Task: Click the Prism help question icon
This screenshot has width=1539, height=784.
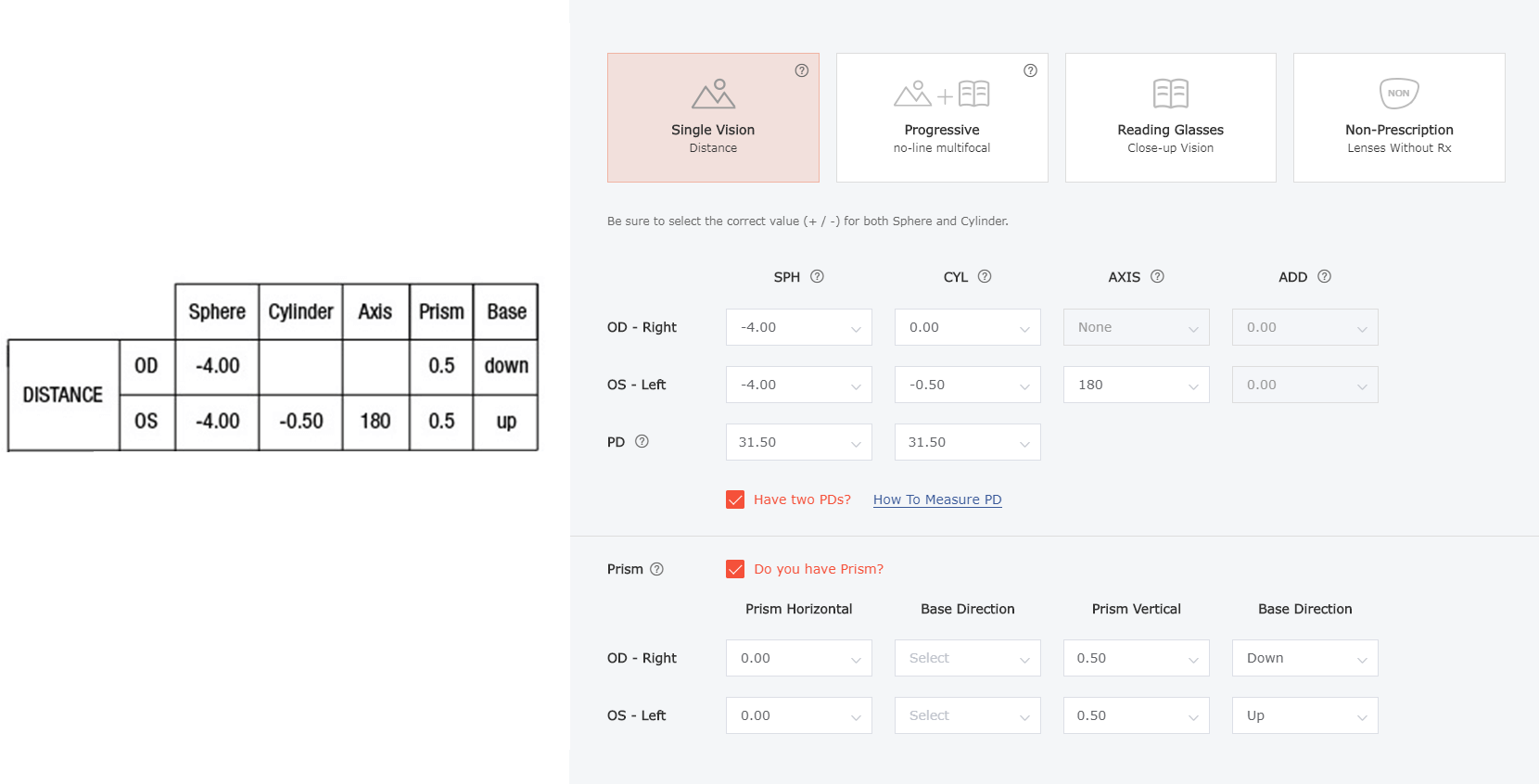Action: (x=656, y=569)
